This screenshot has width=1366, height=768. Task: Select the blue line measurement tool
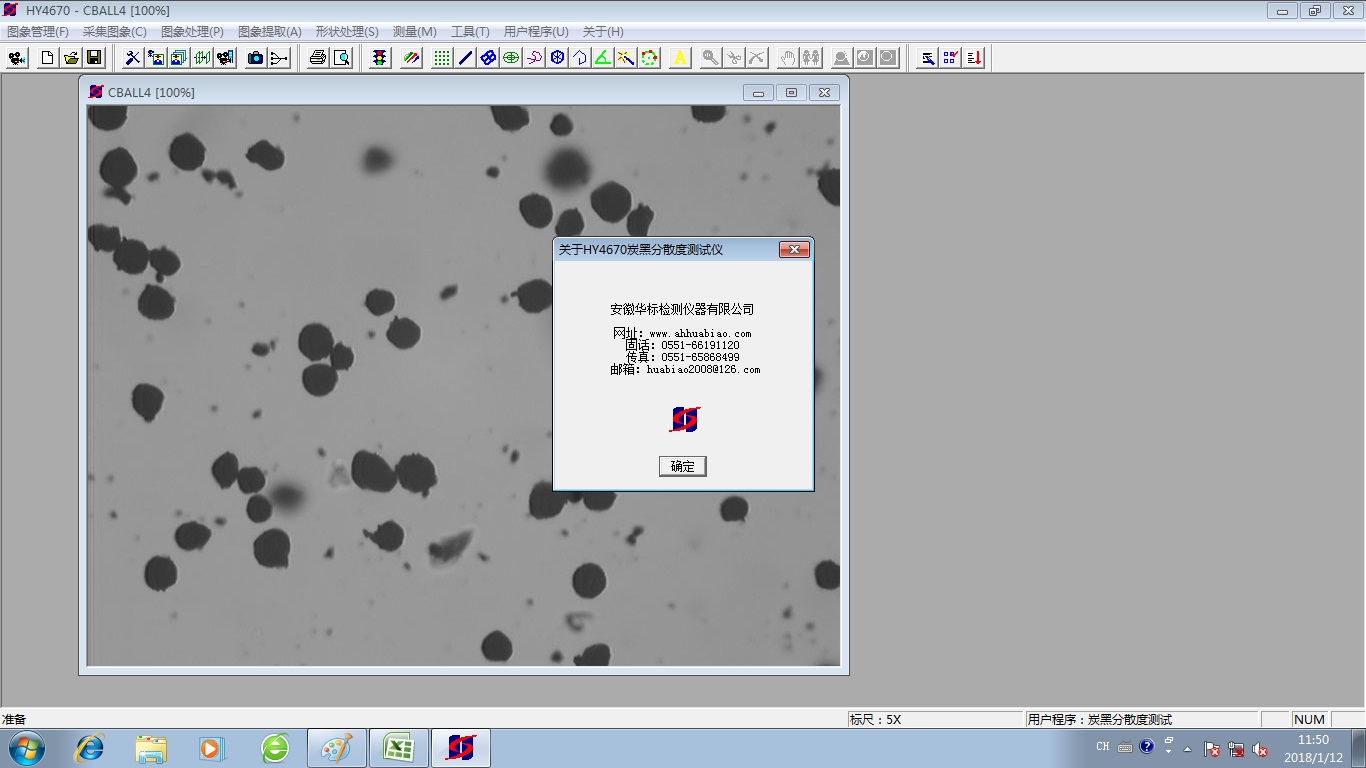[465, 58]
